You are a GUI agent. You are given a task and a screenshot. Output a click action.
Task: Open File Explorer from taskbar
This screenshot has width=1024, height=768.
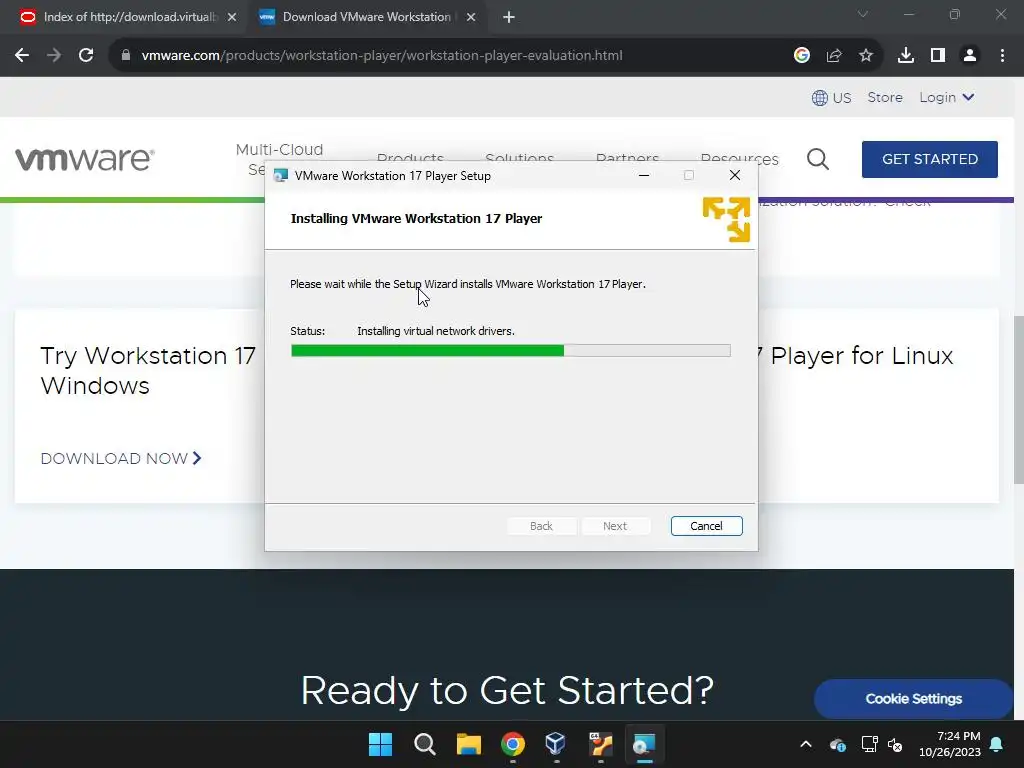[468, 744]
